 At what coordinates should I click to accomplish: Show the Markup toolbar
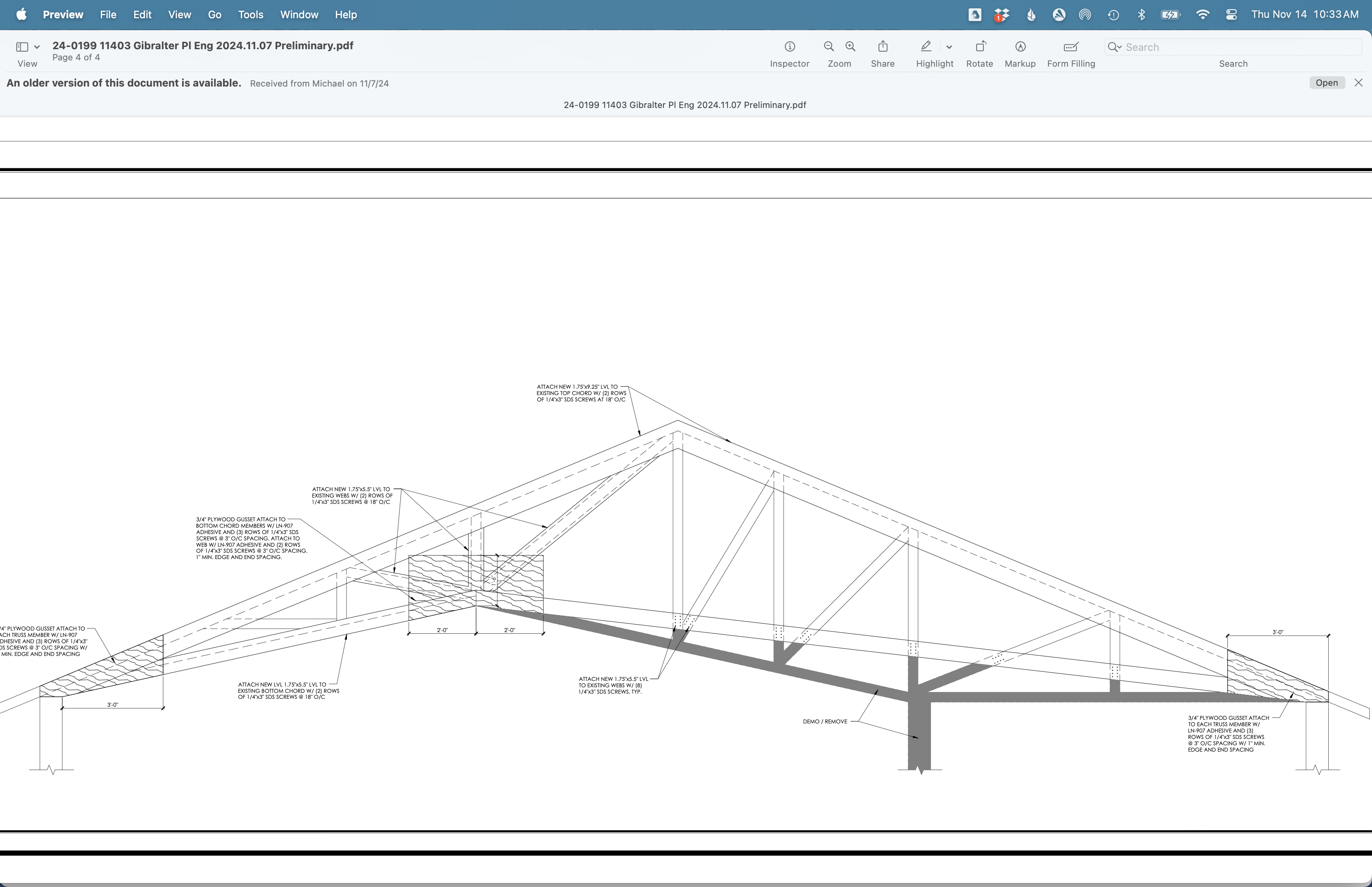pyautogui.click(x=1019, y=47)
